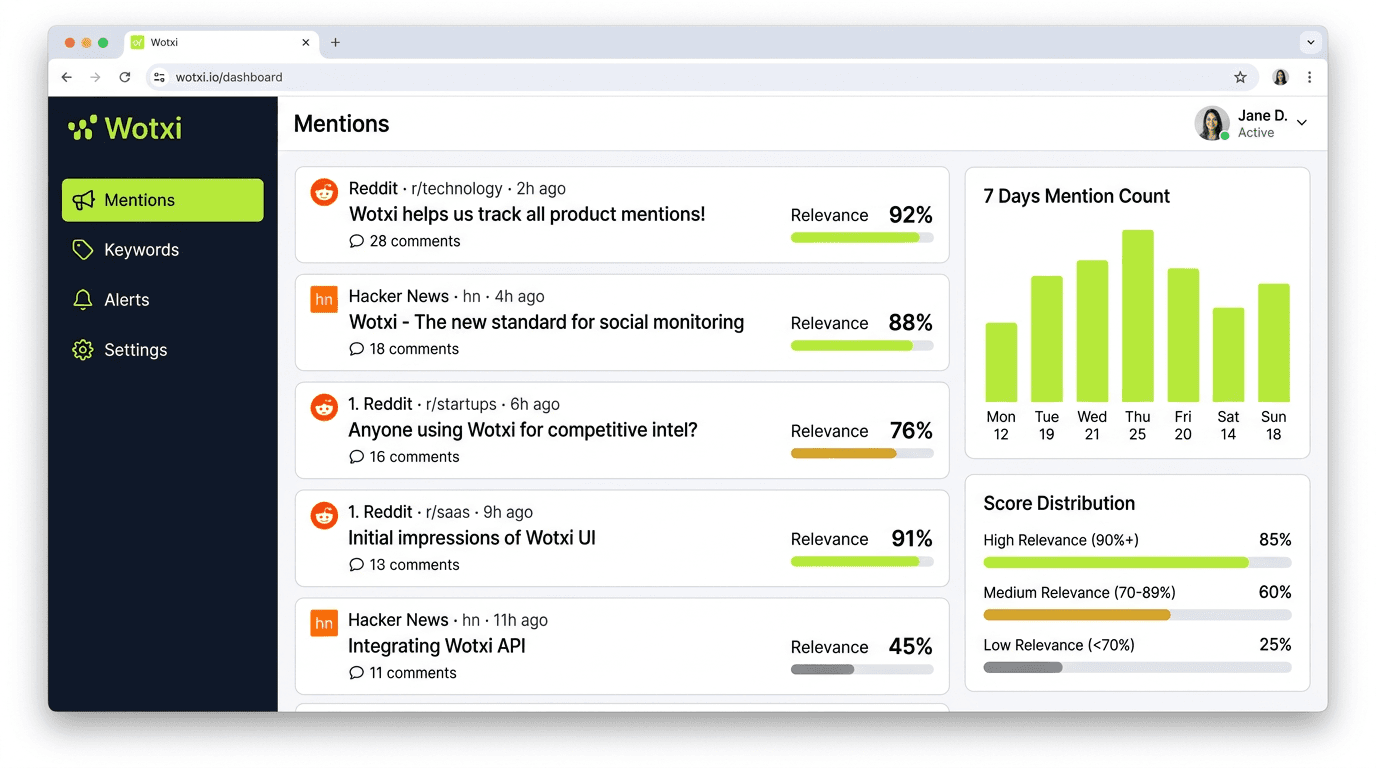Expand the browser tab search dropdown
The height and width of the screenshot is (768, 1376).
pos(1310,42)
